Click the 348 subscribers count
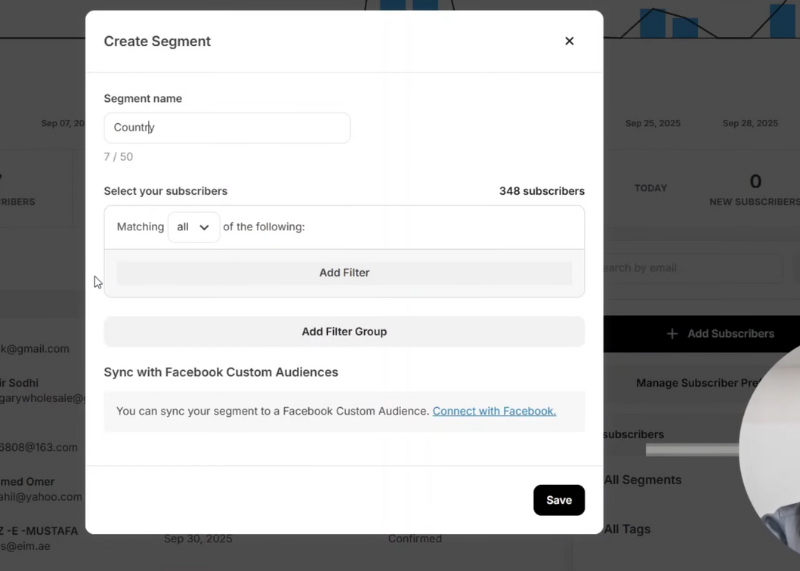800x571 pixels. click(542, 191)
